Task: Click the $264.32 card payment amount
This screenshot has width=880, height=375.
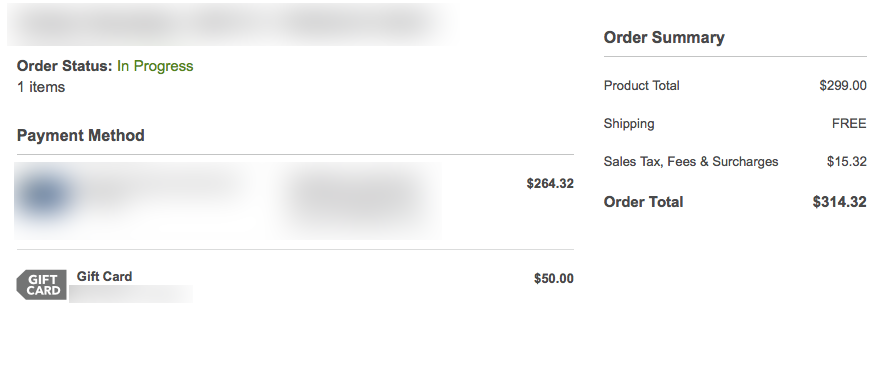Action: [550, 184]
